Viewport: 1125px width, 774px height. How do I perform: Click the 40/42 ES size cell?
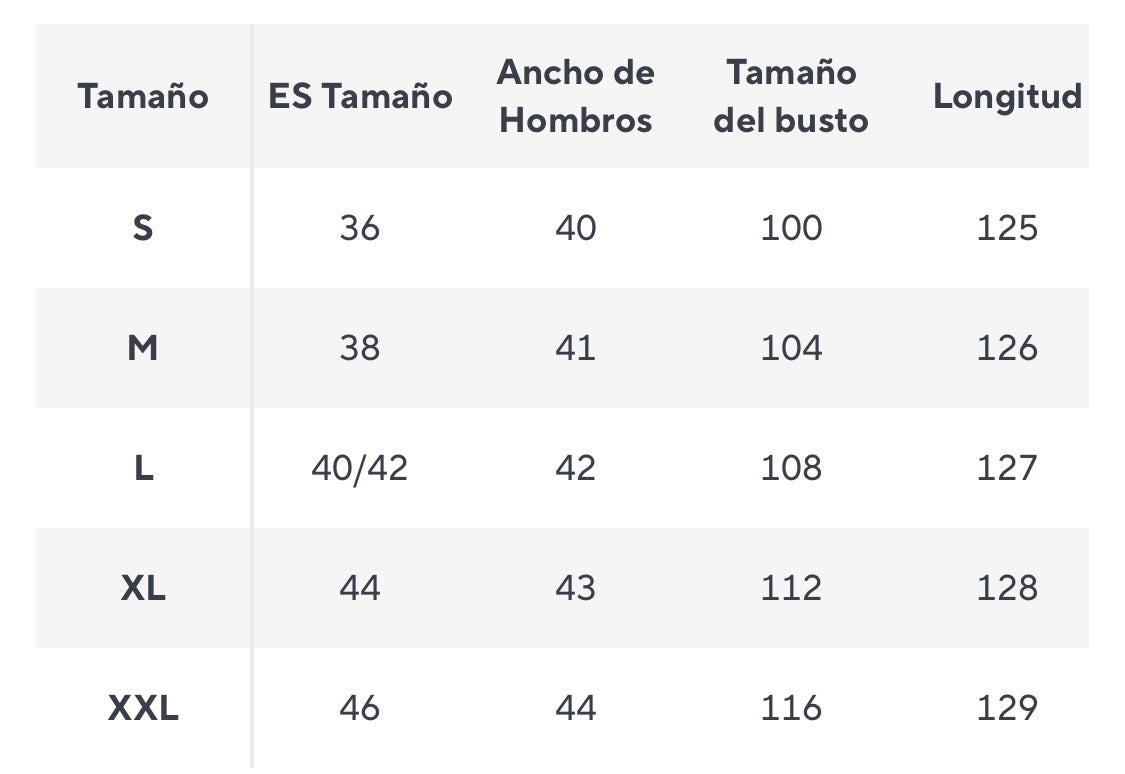pos(360,468)
